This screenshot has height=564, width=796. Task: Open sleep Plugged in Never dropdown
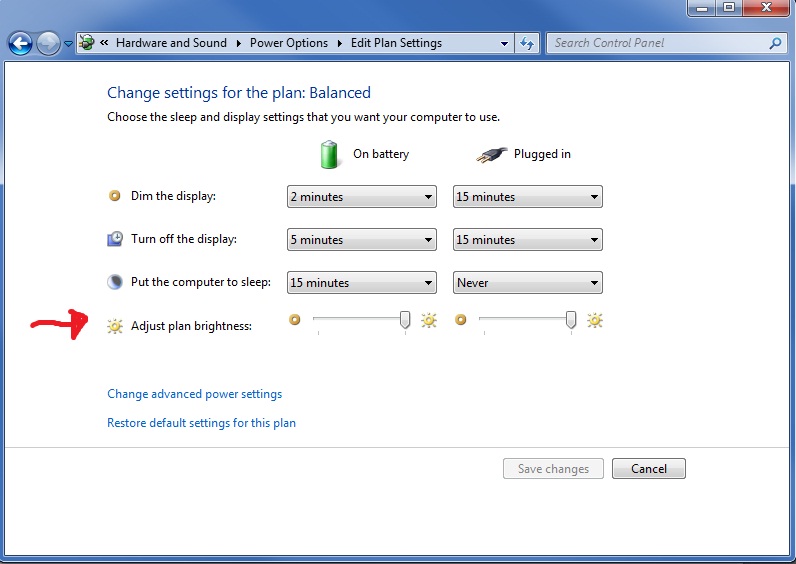(x=527, y=283)
